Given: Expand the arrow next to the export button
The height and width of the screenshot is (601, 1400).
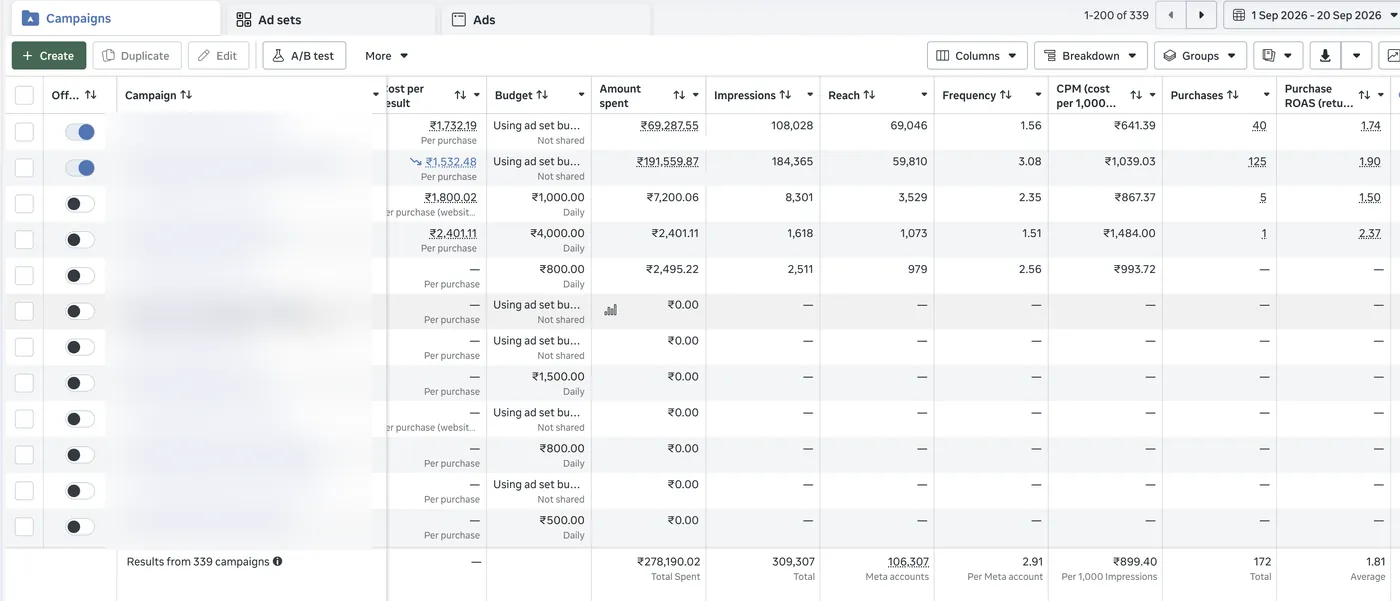Looking at the screenshot, I should [1356, 56].
